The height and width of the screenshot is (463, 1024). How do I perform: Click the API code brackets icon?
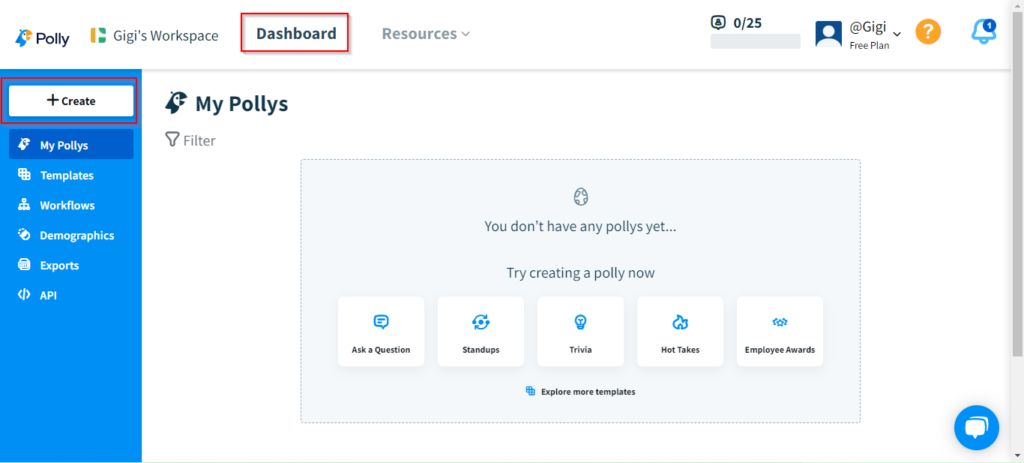click(x=24, y=295)
